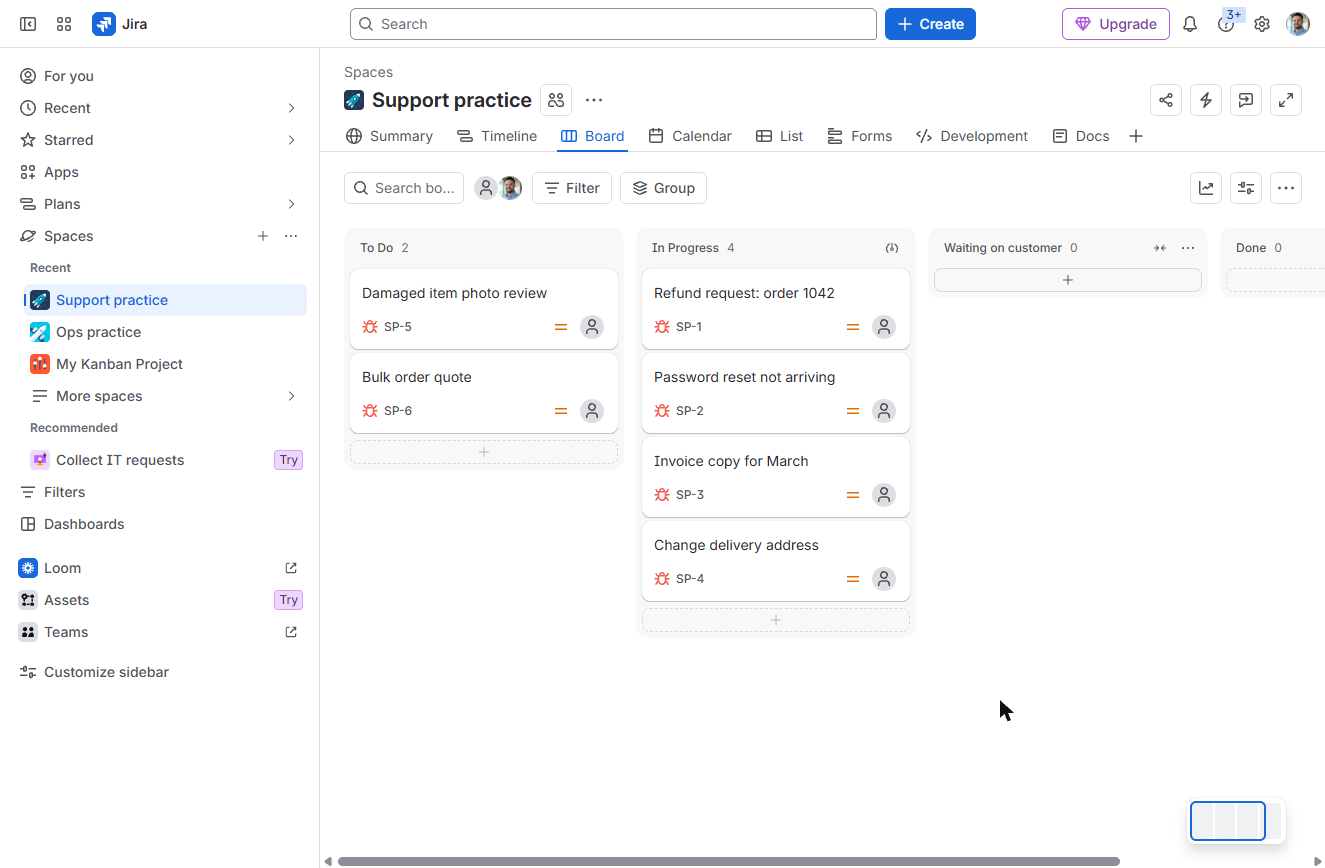The image size is (1325, 868).
Task: Open the Calendar tab
Action: pos(690,136)
